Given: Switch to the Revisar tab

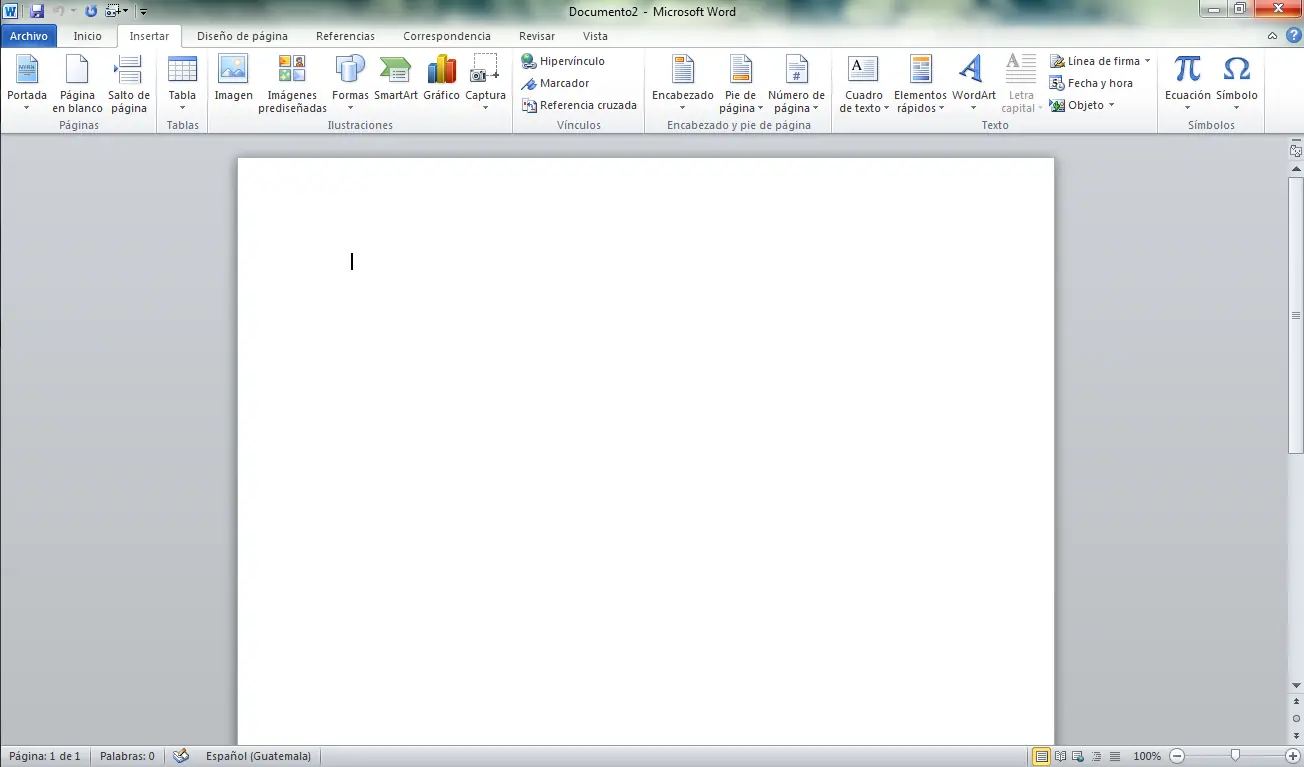Looking at the screenshot, I should 537,36.
